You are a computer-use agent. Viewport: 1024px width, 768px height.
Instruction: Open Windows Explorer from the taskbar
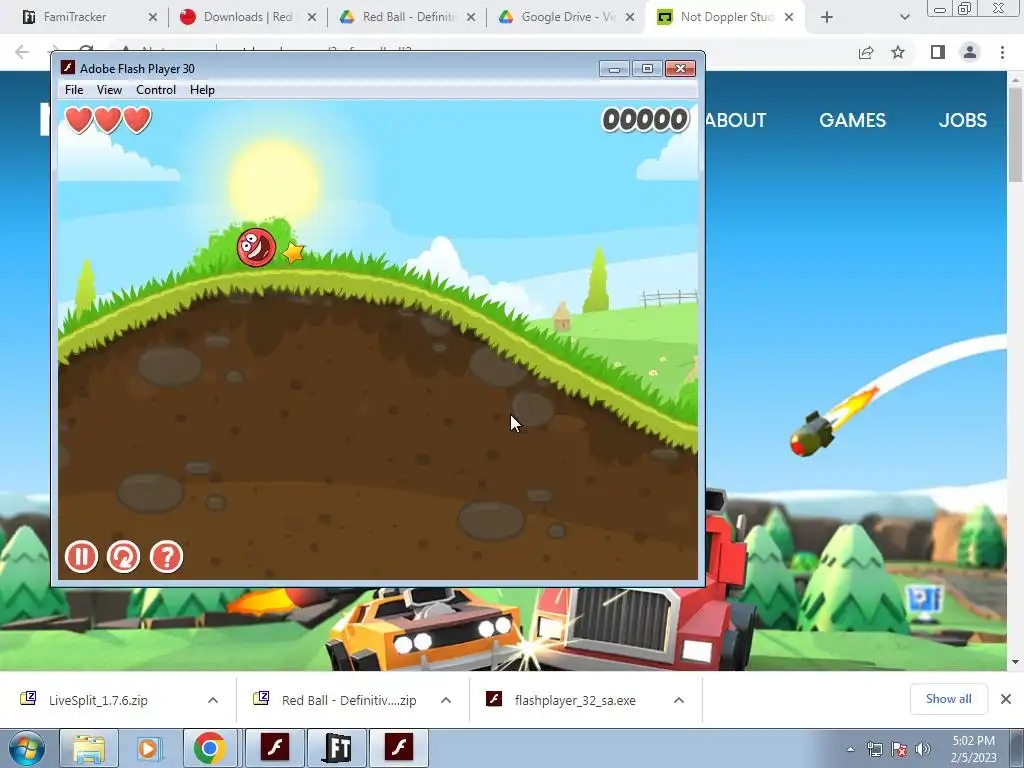point(88,748)
